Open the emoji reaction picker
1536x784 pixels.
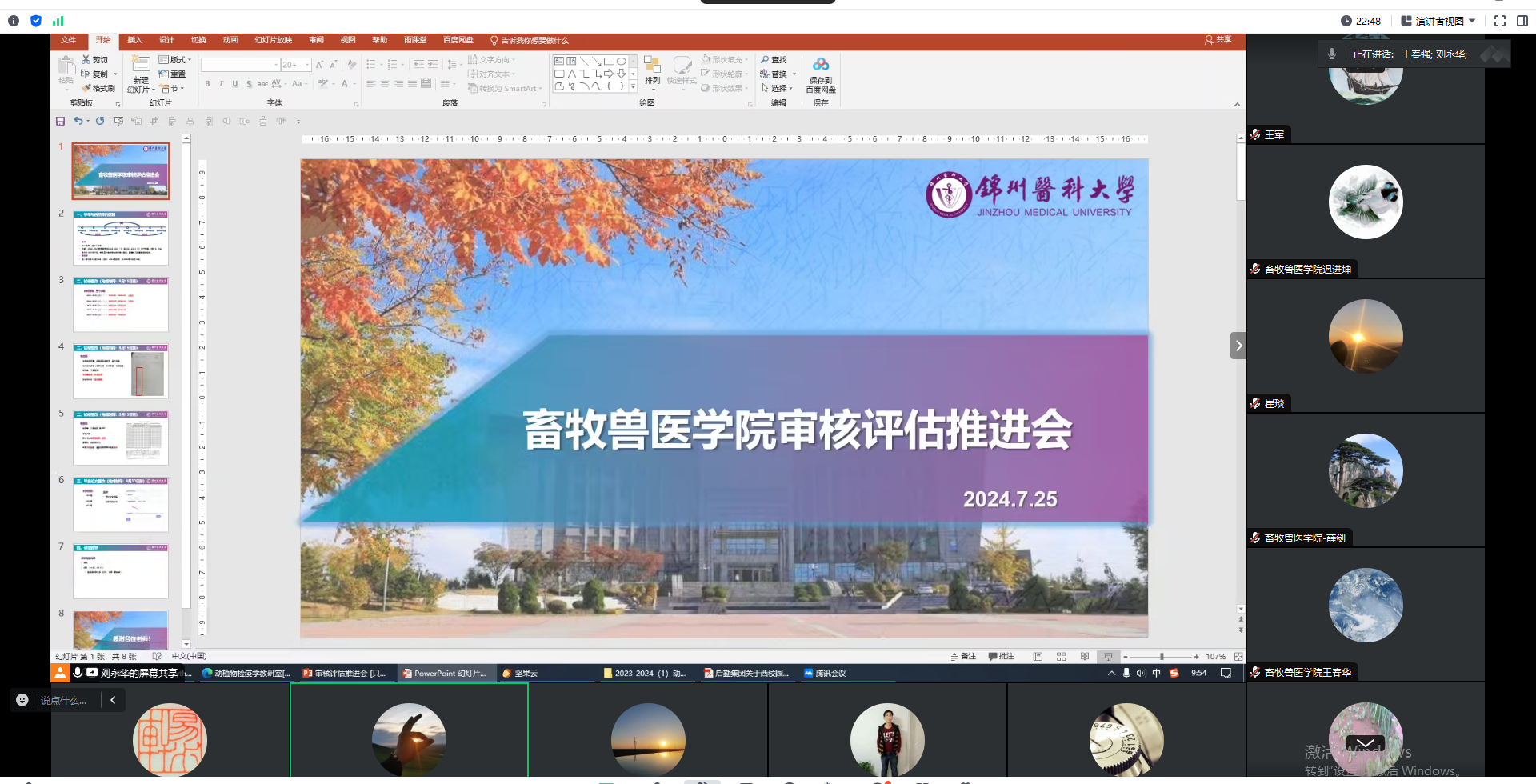(22, 700)
